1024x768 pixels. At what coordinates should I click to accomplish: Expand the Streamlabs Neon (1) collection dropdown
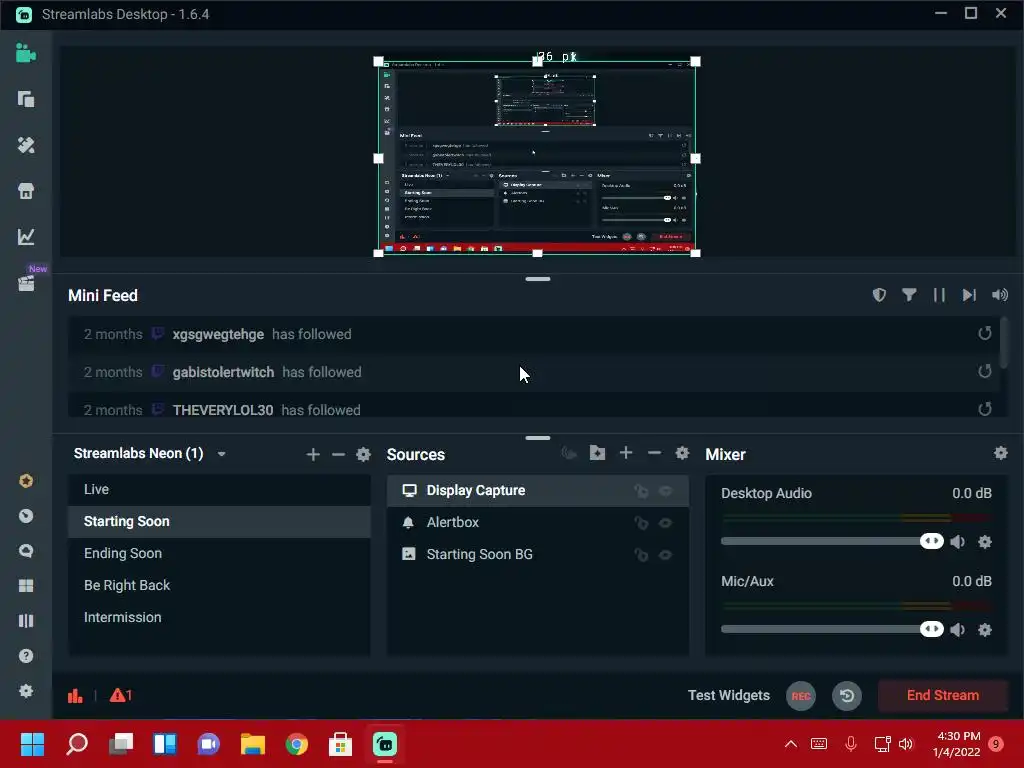(x=221, y=454)
